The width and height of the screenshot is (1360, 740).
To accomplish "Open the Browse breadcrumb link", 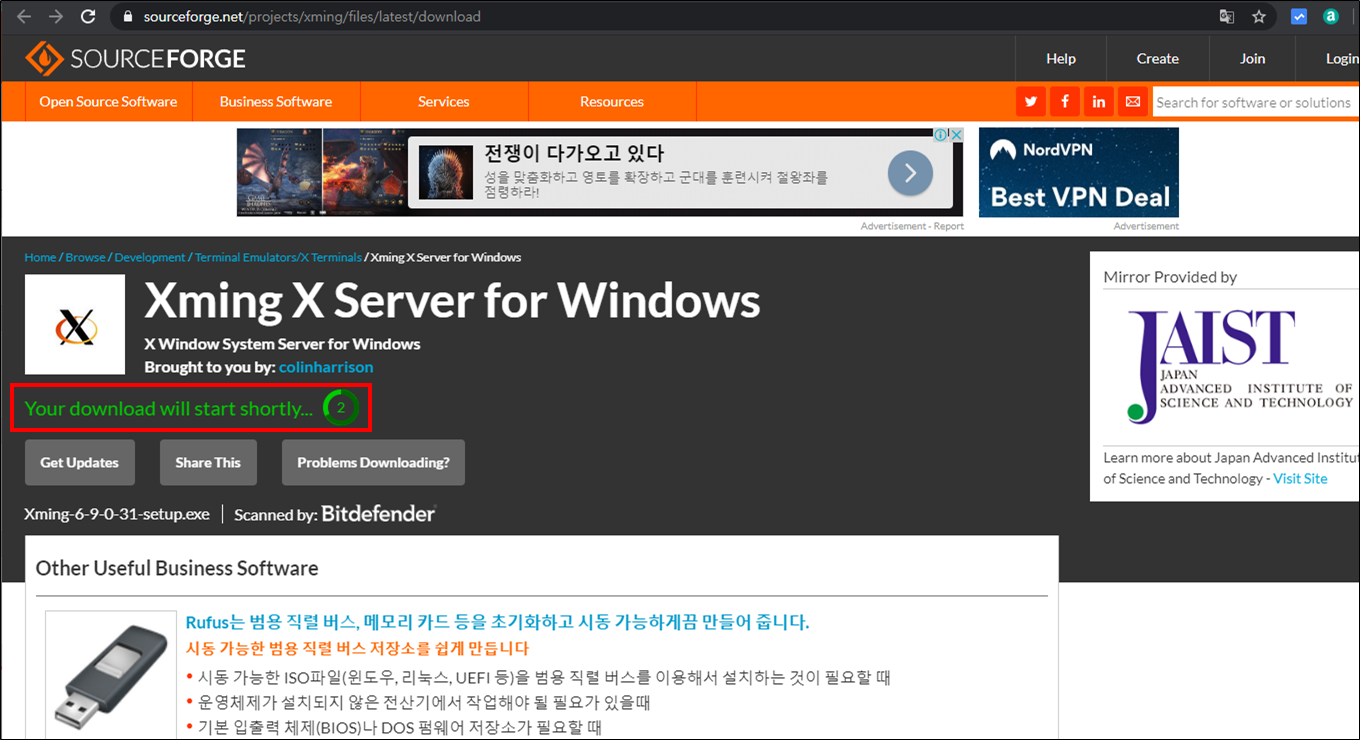I will [85, 258].
